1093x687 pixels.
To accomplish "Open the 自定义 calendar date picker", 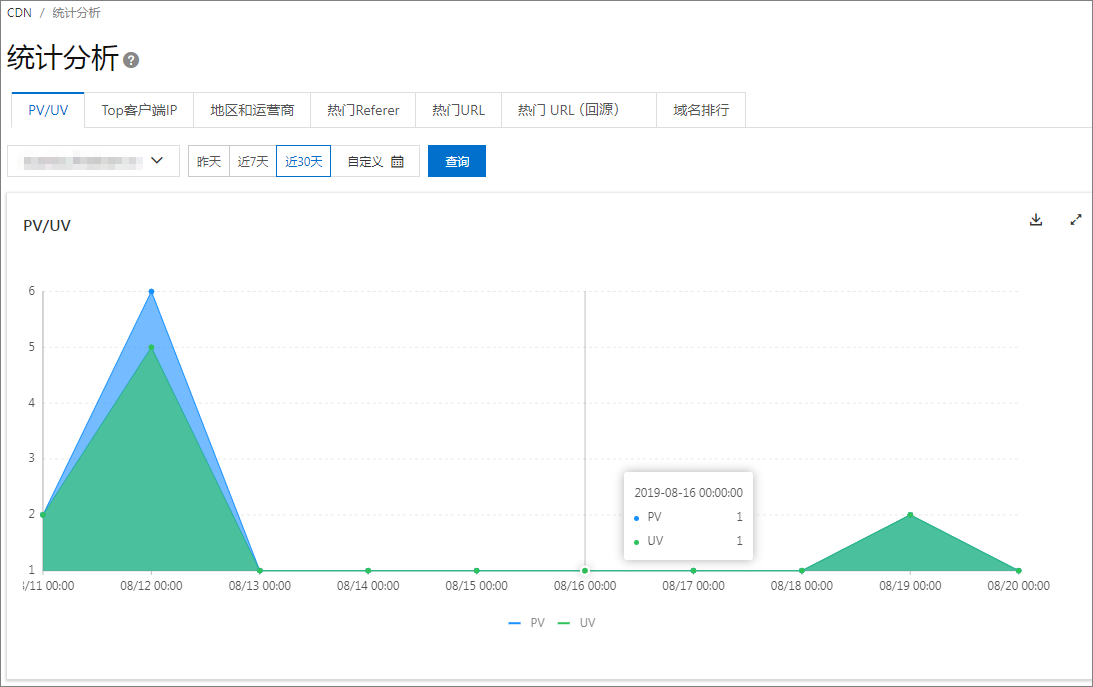I will tap(376, 161).
